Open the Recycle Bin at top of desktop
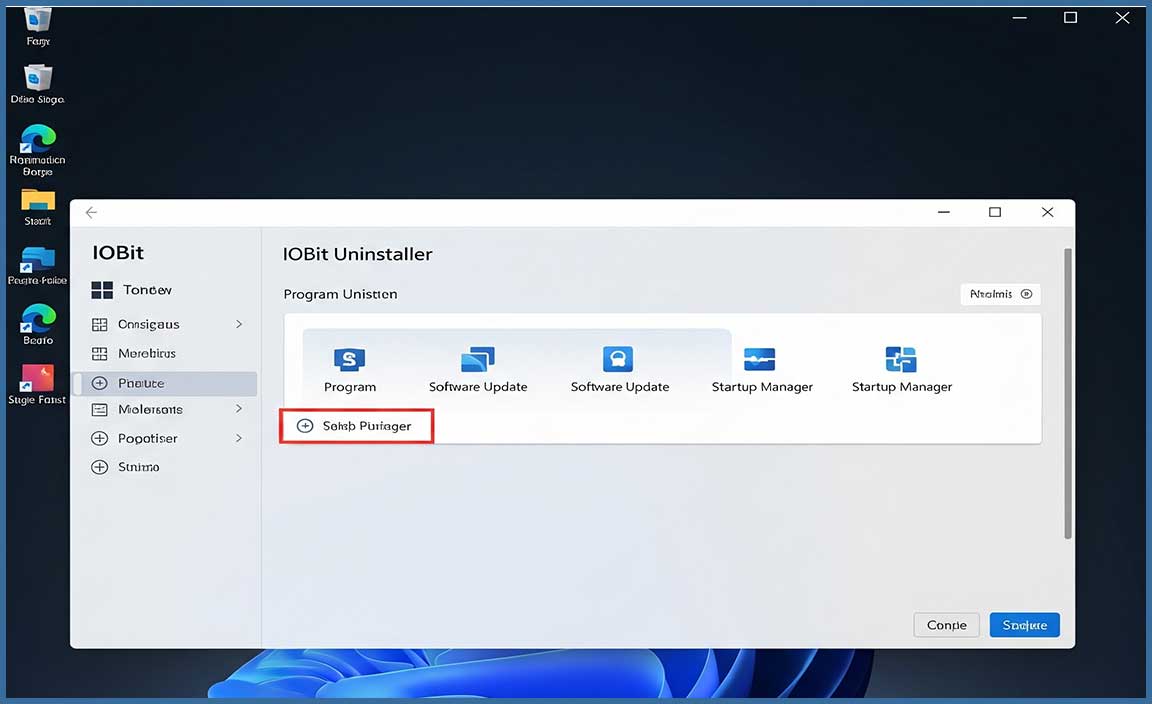 pos(38,19)
